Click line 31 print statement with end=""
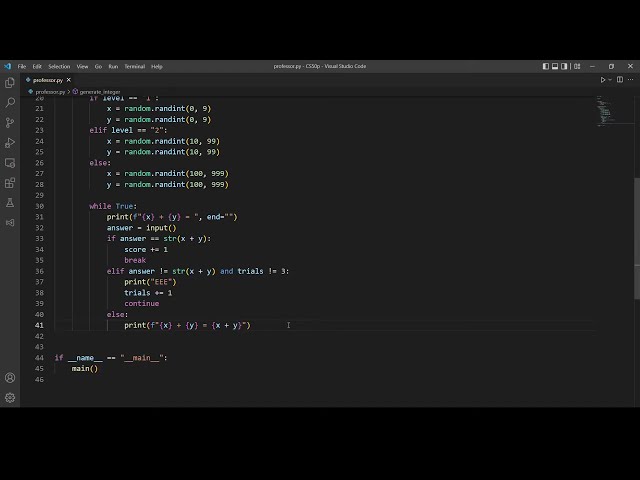This screenshot has height=480, width=640. click(x=172, y=217)
